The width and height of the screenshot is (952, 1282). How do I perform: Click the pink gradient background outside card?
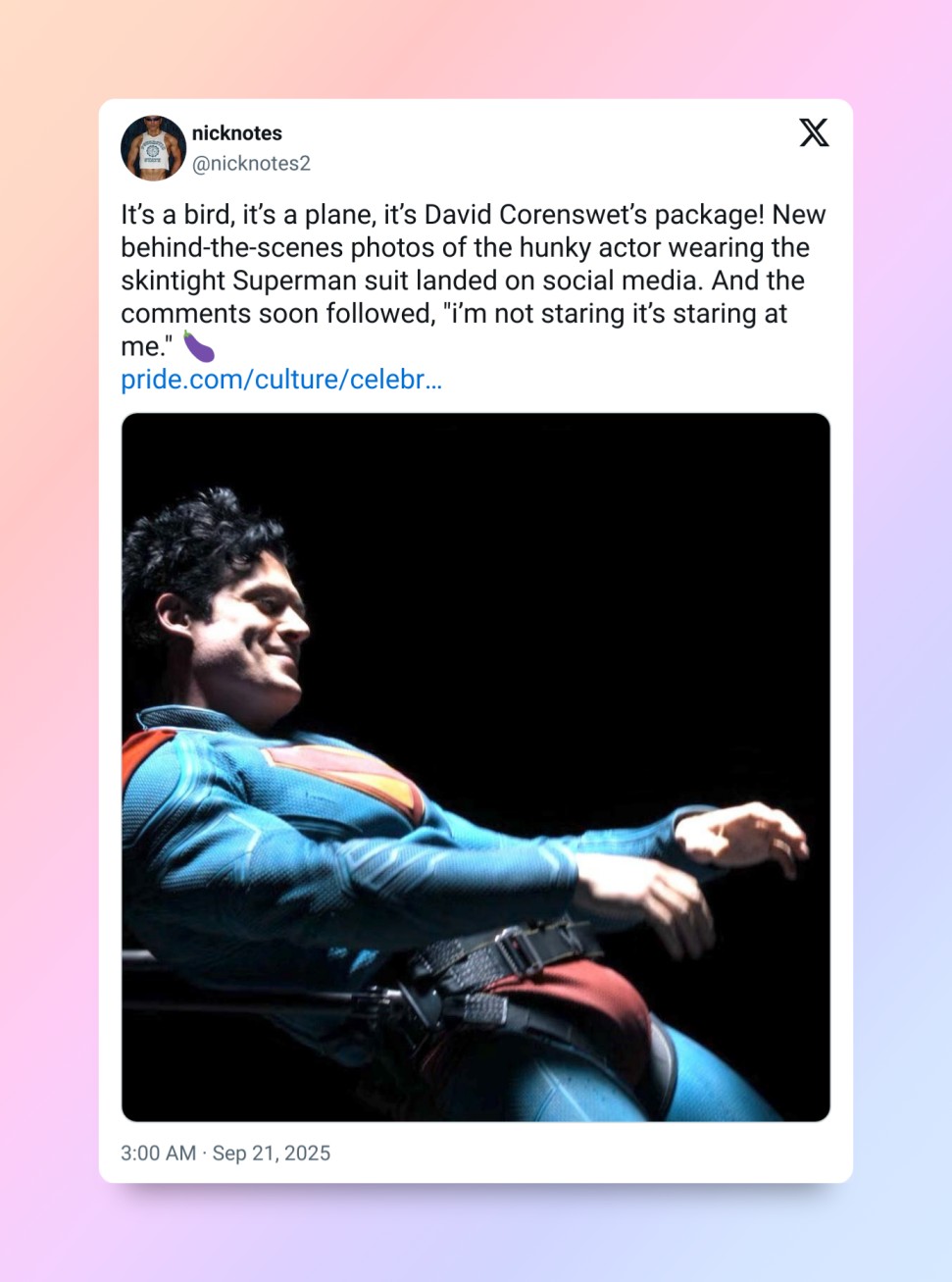[x=49, y=638]
